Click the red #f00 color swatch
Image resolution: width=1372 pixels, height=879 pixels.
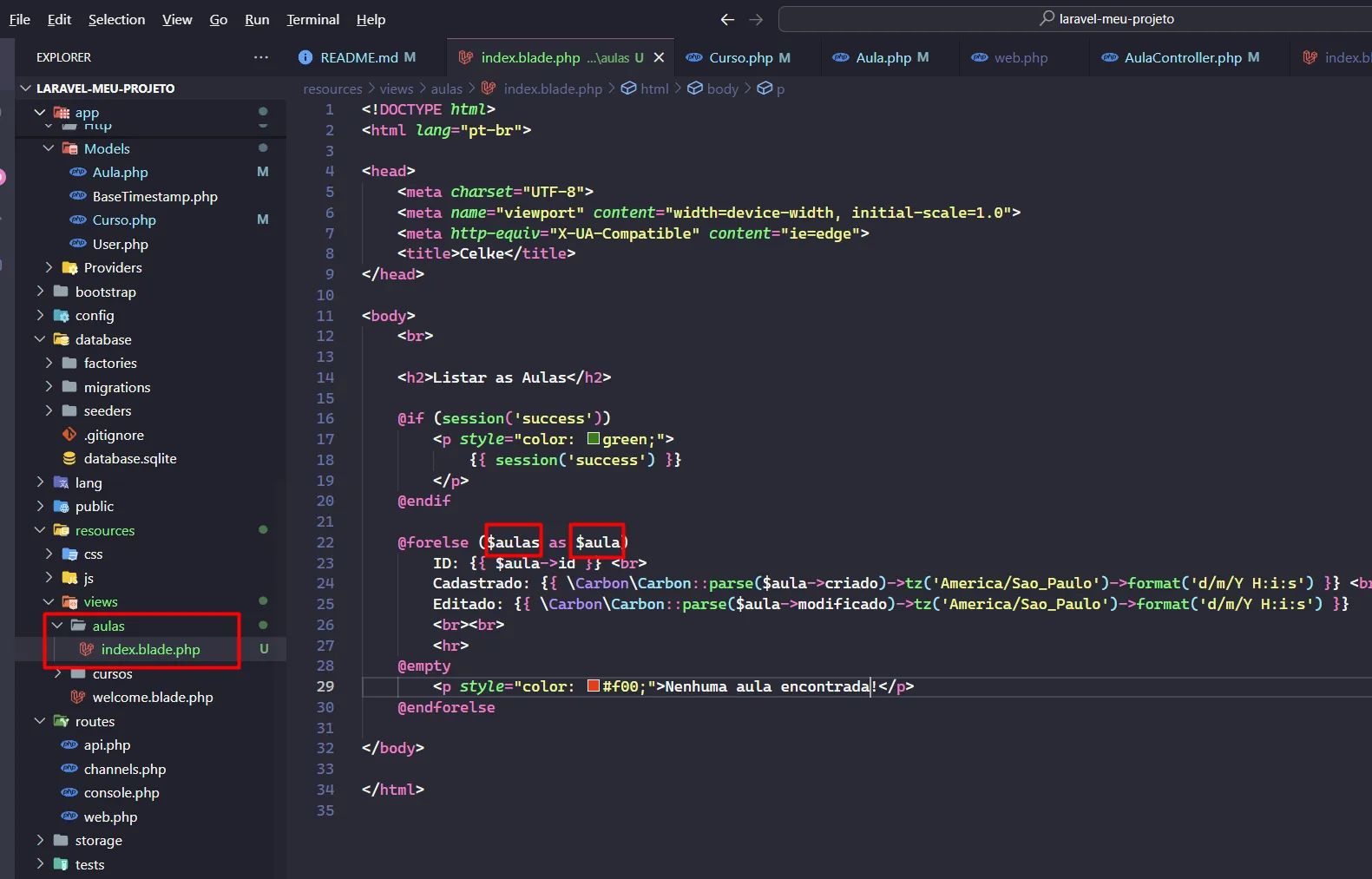[x=594, y=686]
